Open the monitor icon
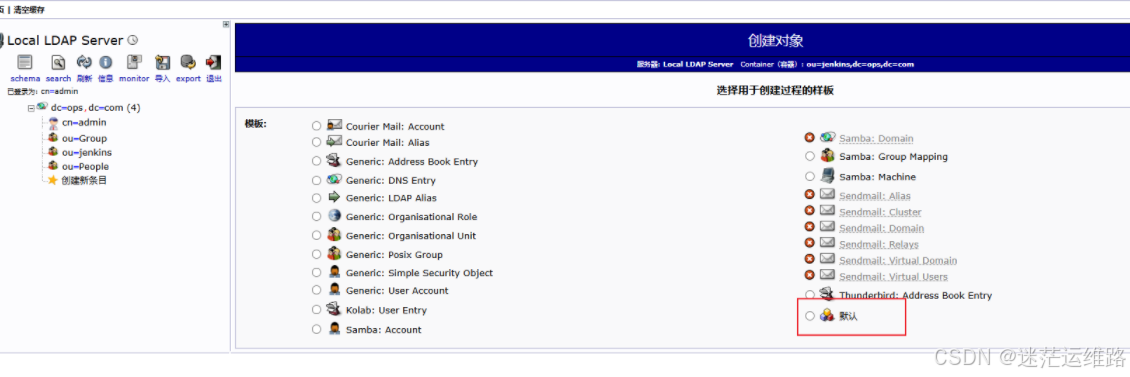The image size is (1130, 377). click(x=134, y=62)
